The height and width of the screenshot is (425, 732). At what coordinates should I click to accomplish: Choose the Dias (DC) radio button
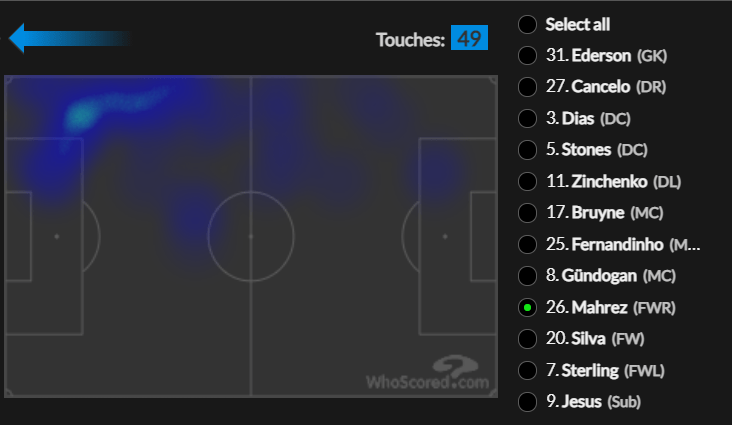(x=528, y=118)
